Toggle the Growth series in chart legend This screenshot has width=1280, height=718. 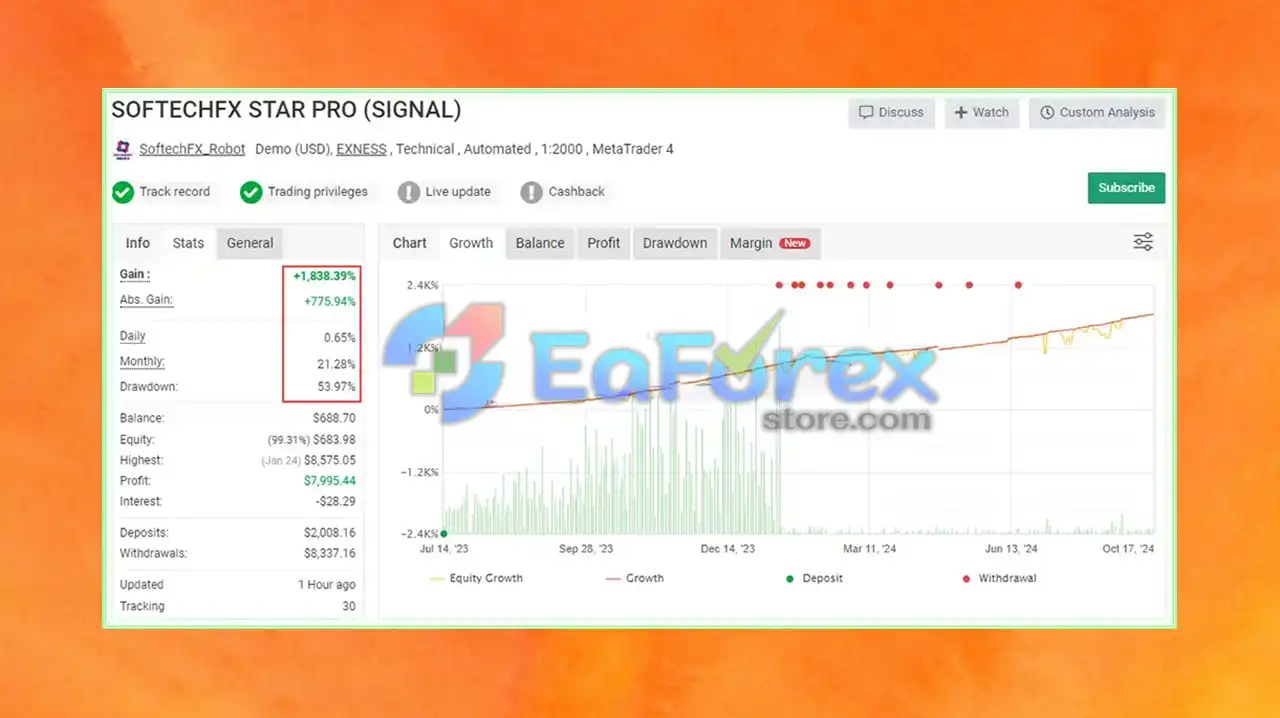pyautogui.click(x=635, y=578)
